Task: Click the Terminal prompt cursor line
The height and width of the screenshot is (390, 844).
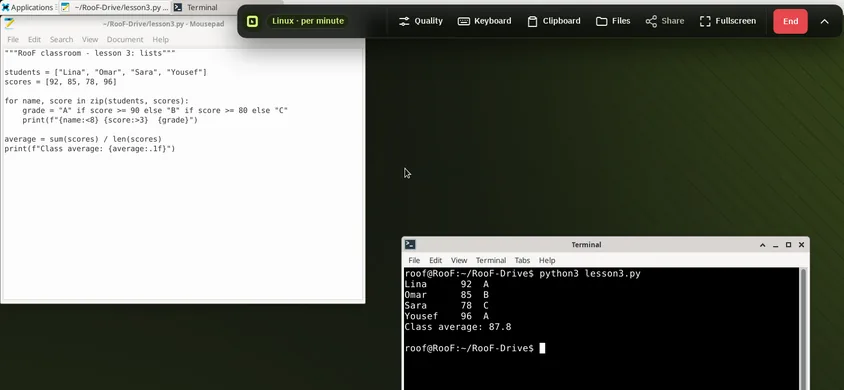Action: [x=475, y=348]
